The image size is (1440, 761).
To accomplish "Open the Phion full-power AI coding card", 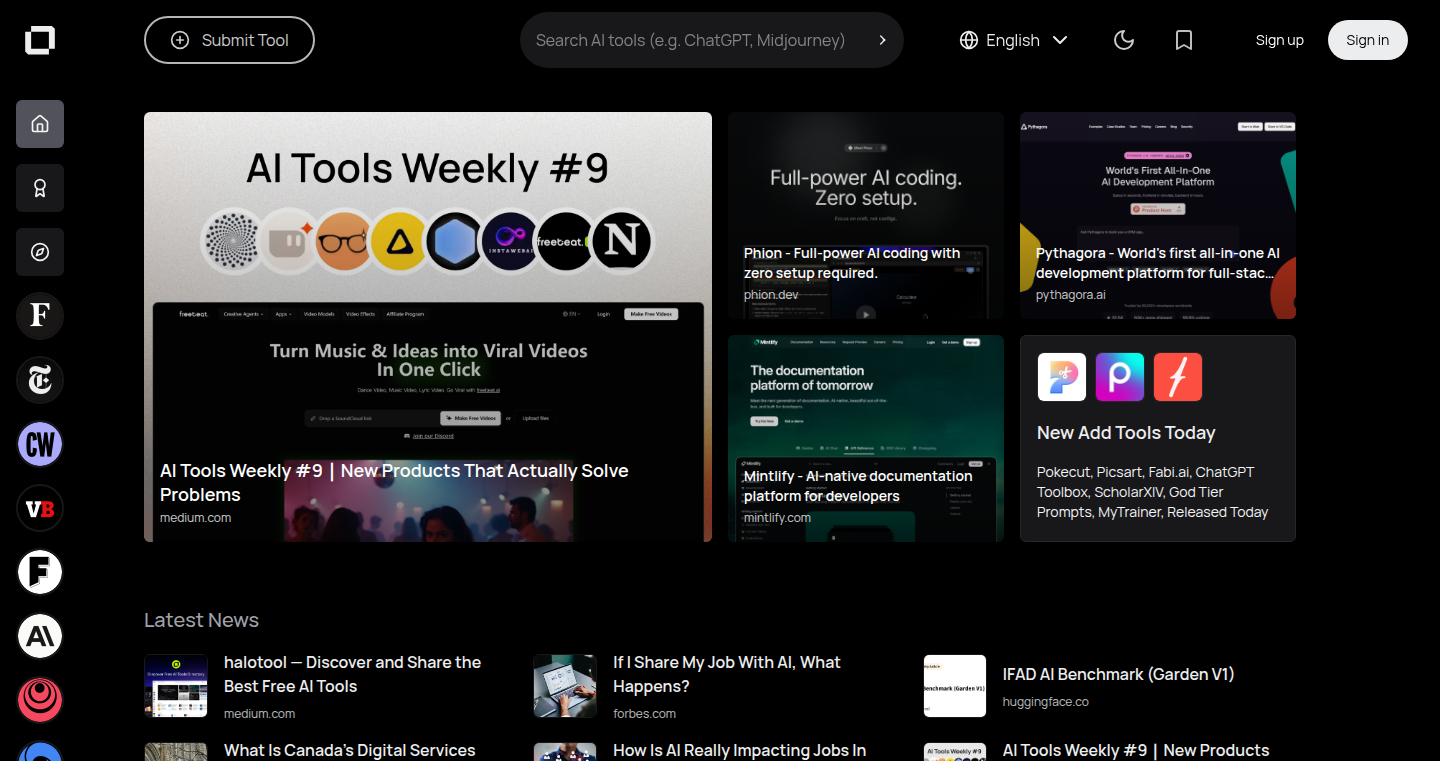I will (866, 215).
